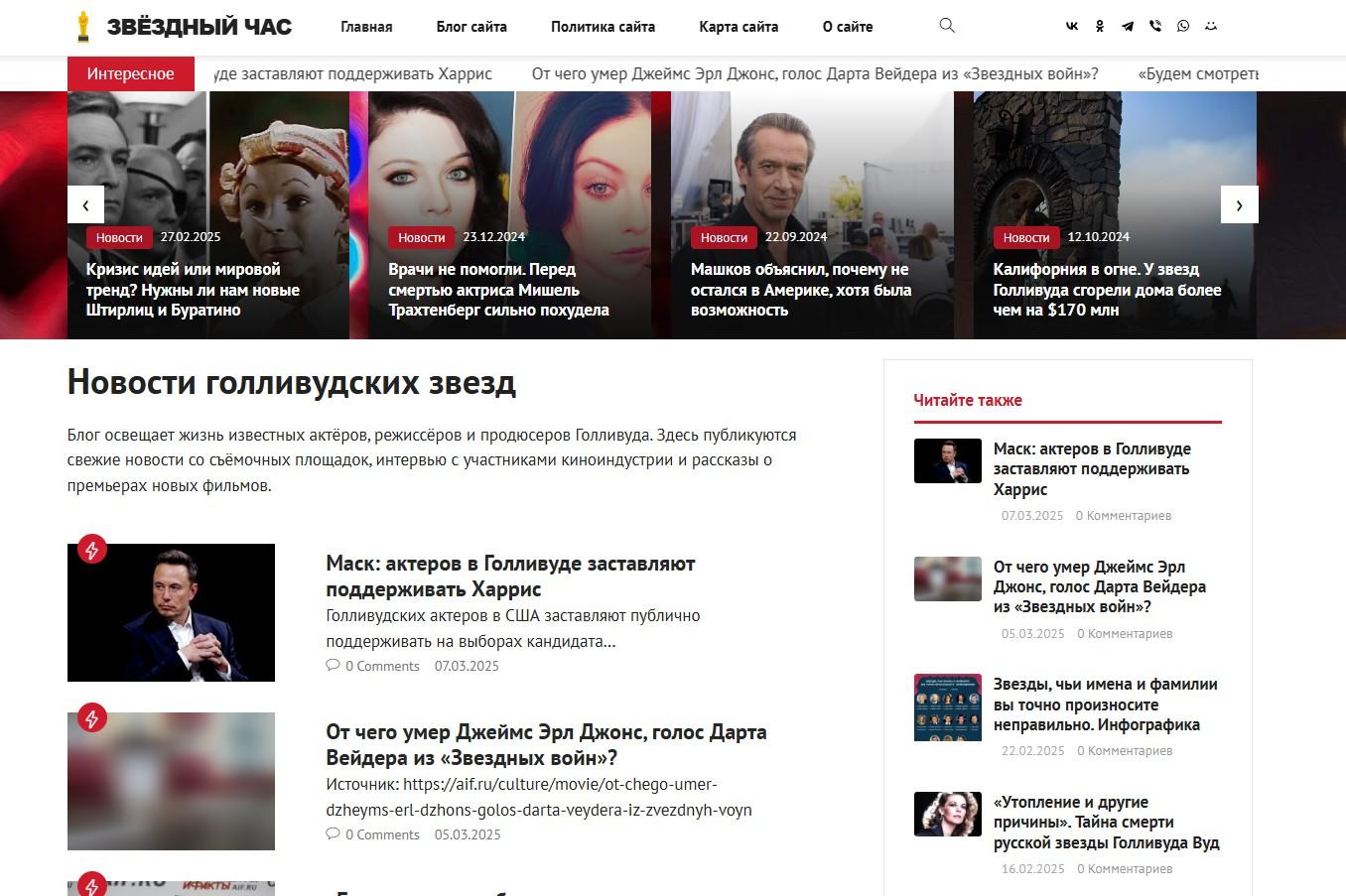1346x896 pixels.
Task: Click the WhatsApp icon in header
Action: click(1183, 27)
